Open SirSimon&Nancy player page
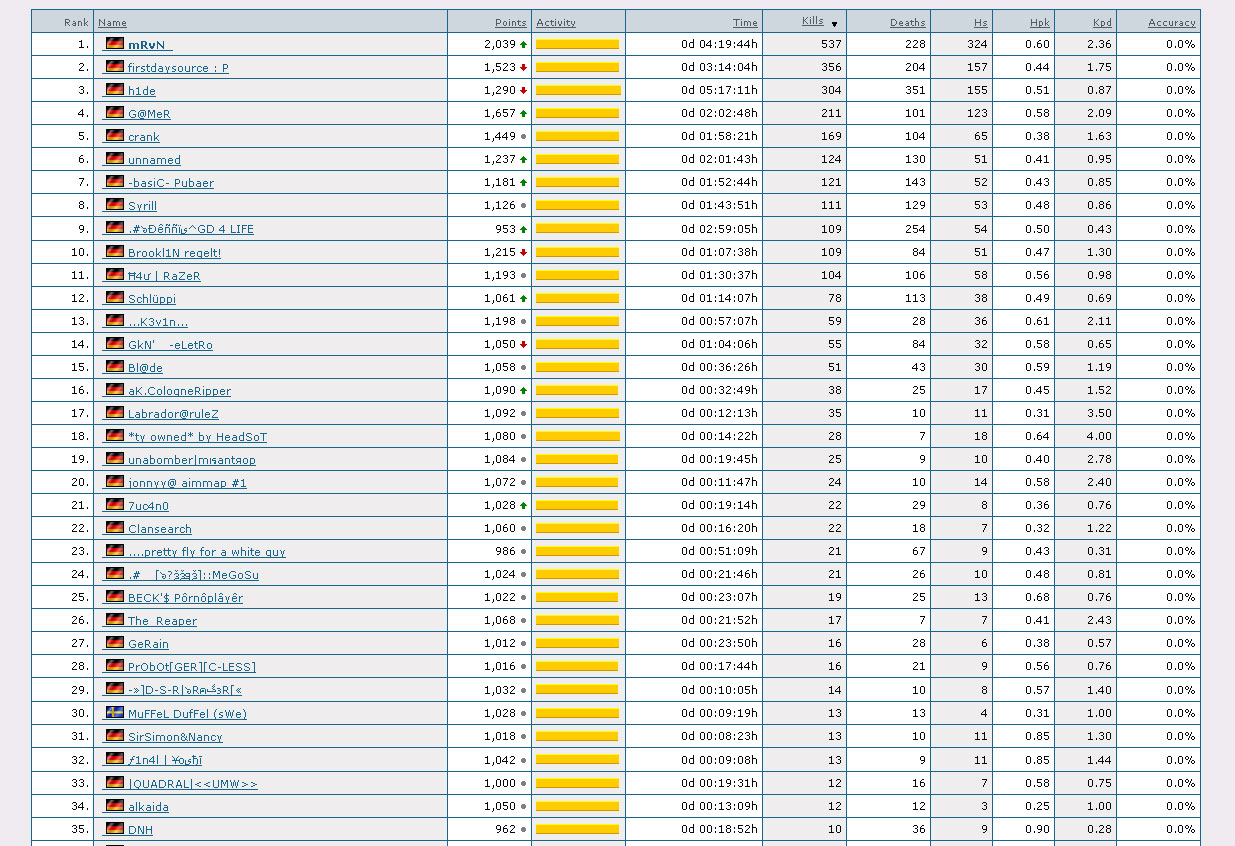1235x846 pixels. coord(175,737)
